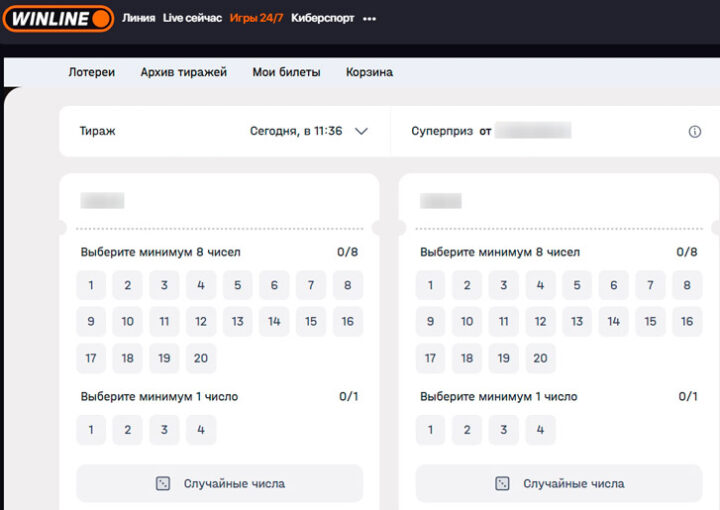Open the draw time dropdown chevron
720x510 pixels.
point(361,131)
